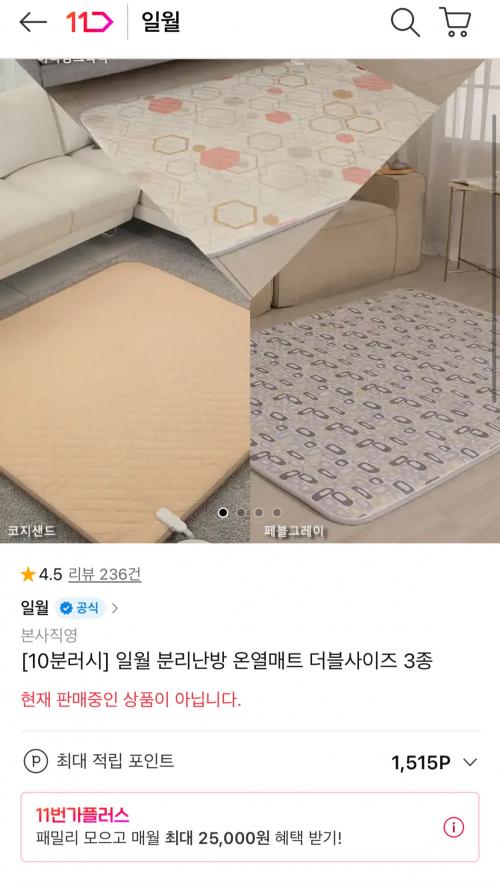Screen dimensions: 500x883
Task: Click the blue verified 공식 badge
Action: tap(80, 608)
